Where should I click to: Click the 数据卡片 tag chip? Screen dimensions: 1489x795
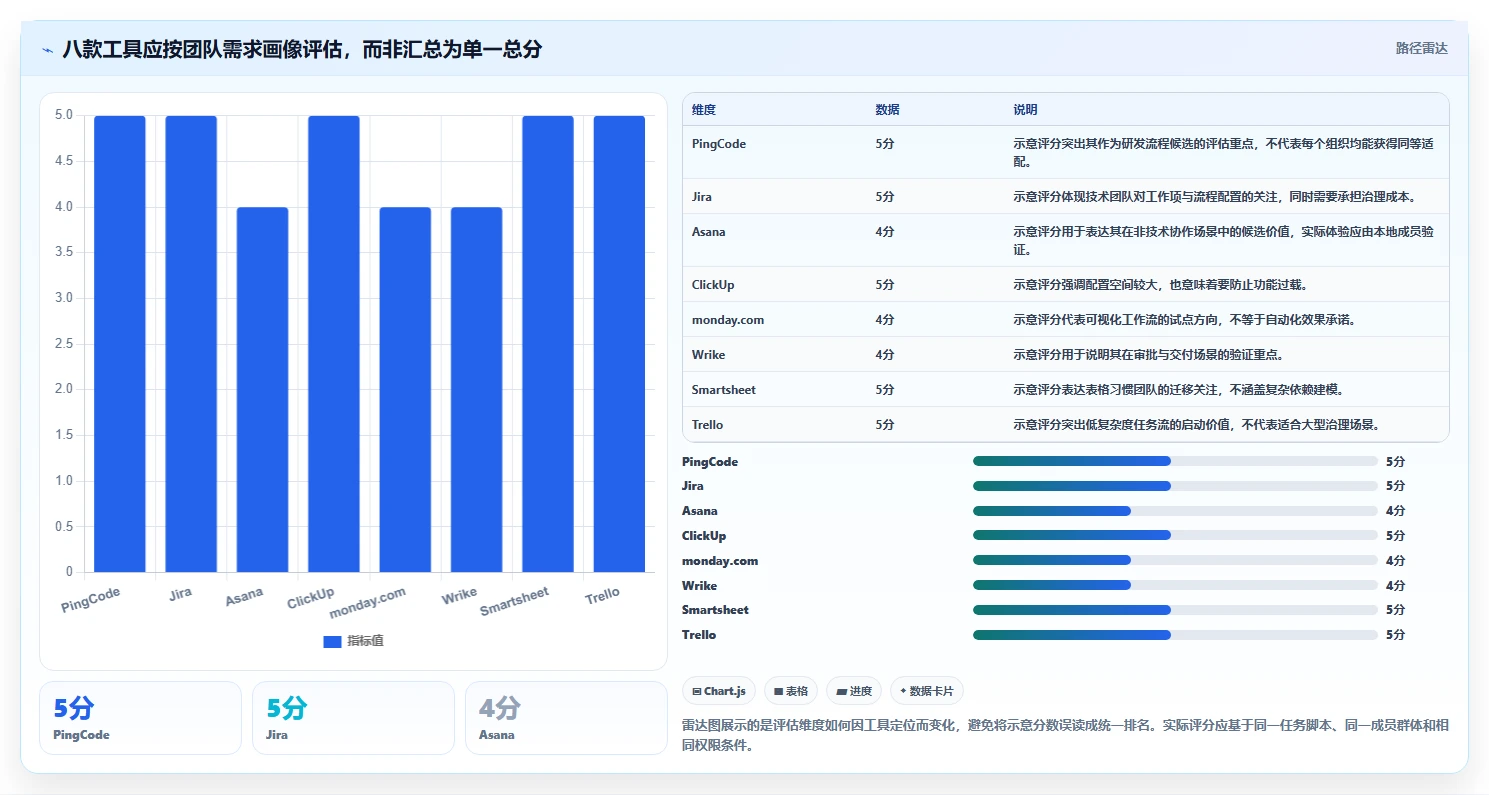(x=927, y=691)
